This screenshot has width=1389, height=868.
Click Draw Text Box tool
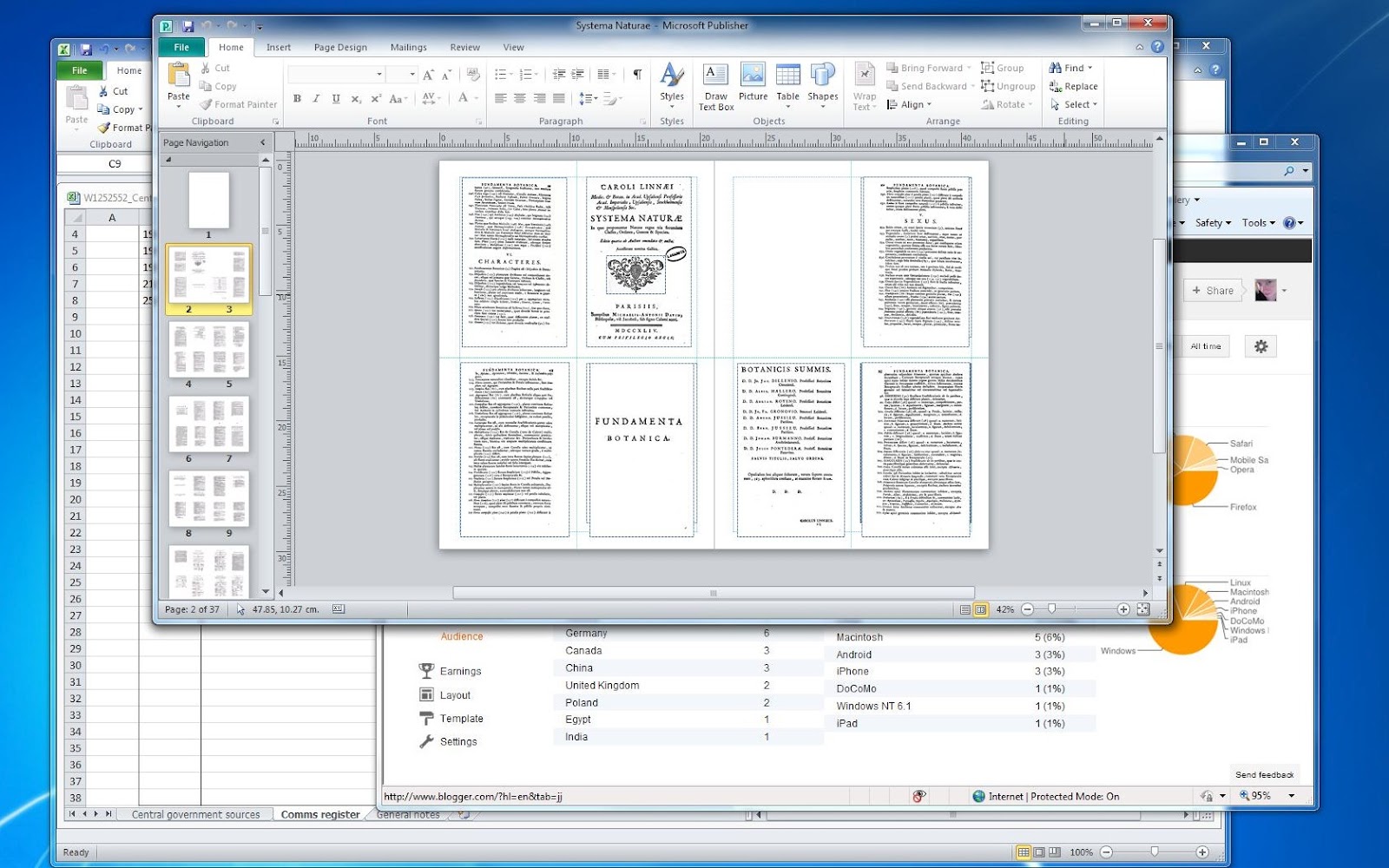click(x=716, y=86)
